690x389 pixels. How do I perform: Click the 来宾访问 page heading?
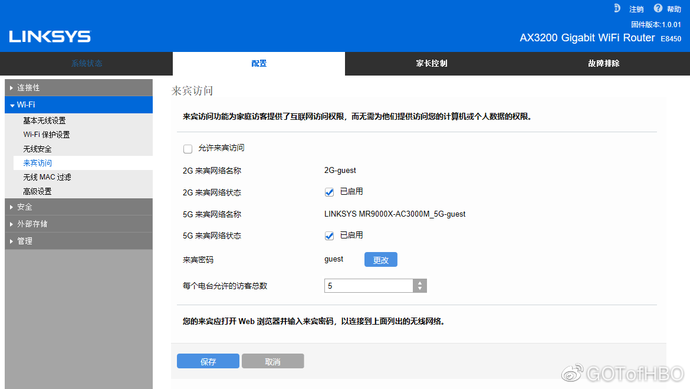click(x=192, y=91)
